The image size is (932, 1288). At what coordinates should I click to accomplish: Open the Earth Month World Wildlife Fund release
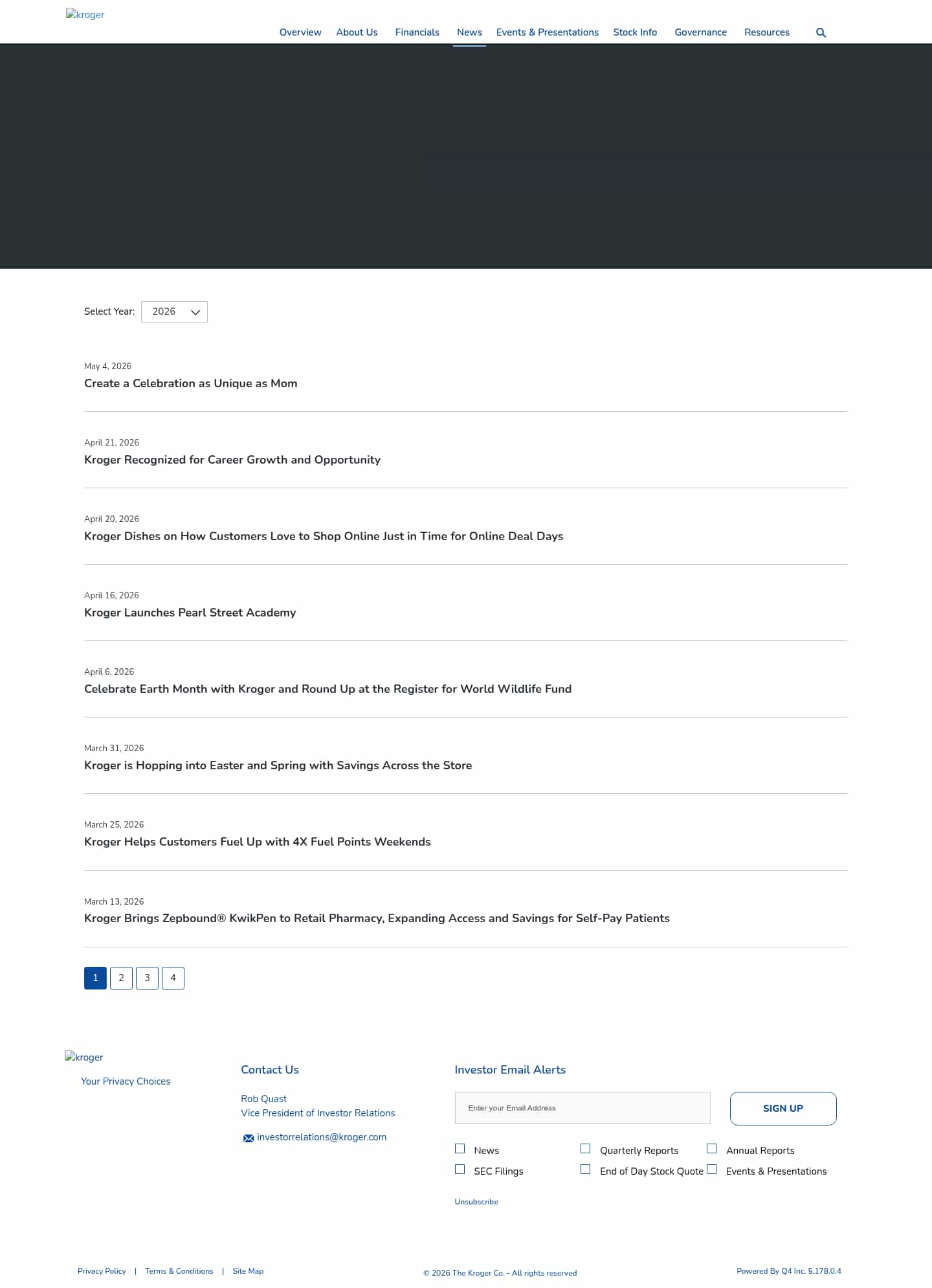click(328, 689)
